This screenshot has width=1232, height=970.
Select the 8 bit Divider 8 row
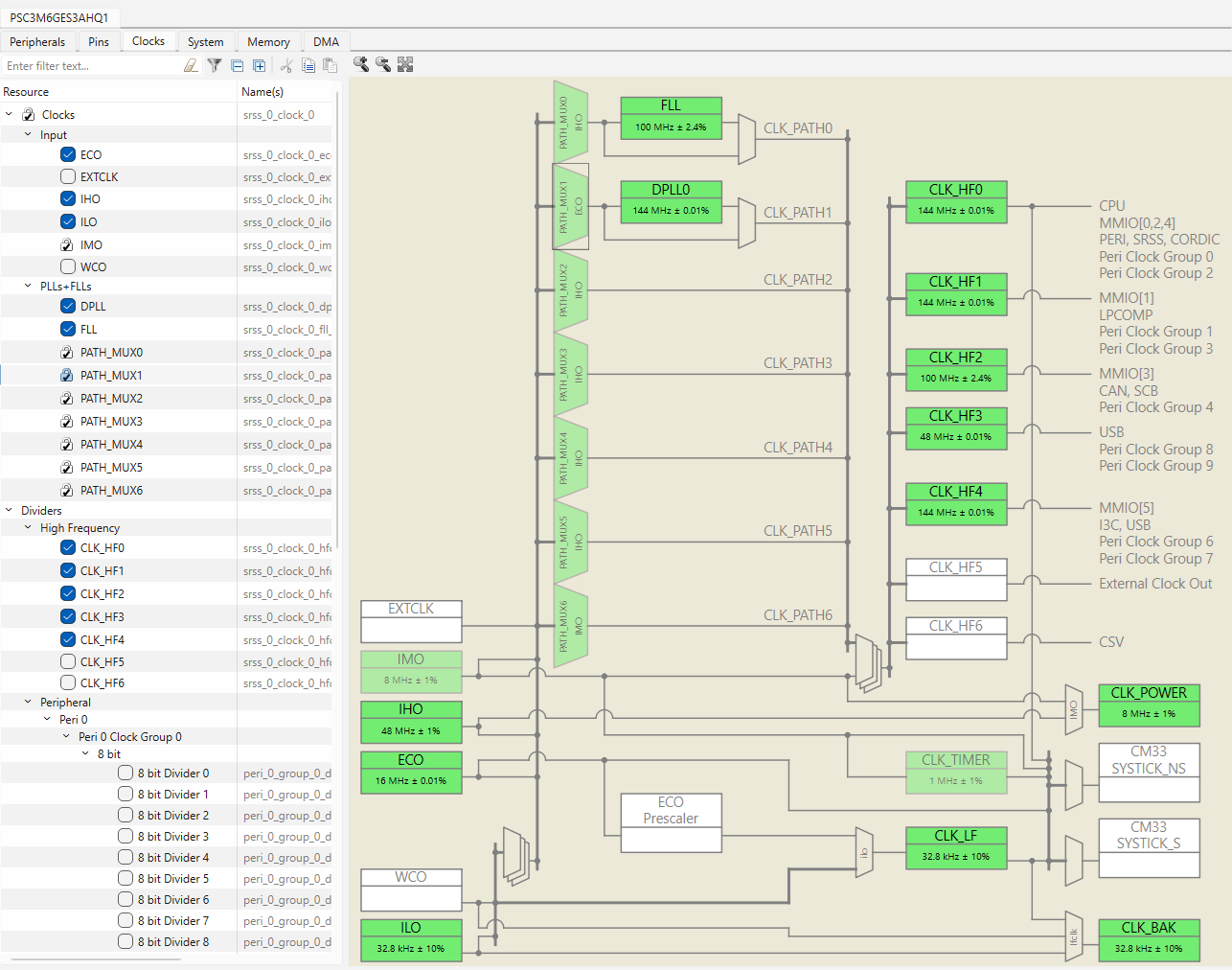167,942
